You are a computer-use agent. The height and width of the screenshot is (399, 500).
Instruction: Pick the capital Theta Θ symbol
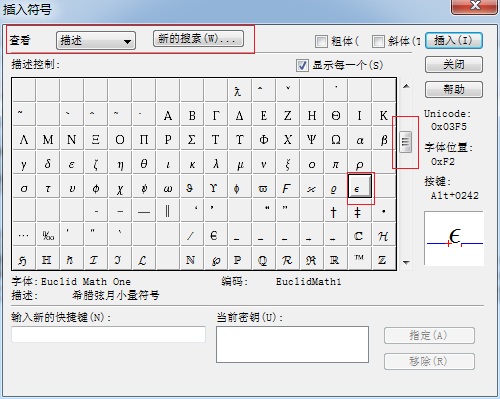point(336,115)
